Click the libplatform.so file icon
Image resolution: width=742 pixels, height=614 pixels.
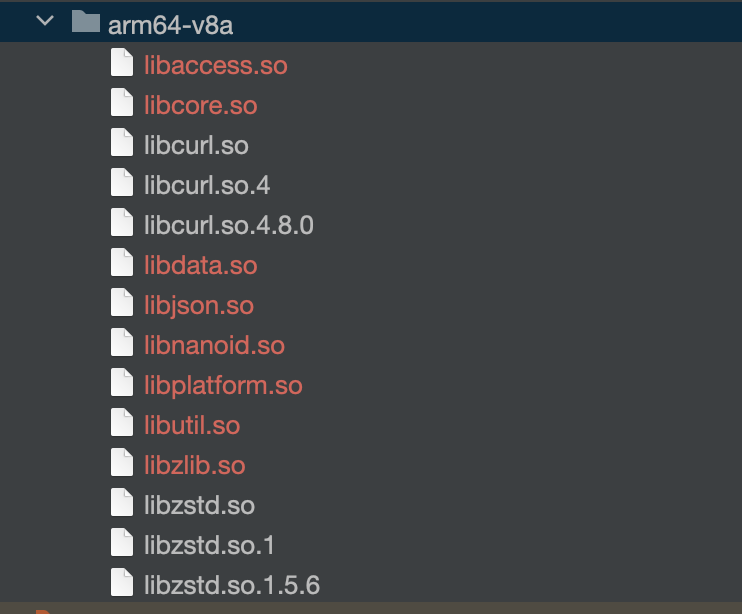click(x=122, y=385)
